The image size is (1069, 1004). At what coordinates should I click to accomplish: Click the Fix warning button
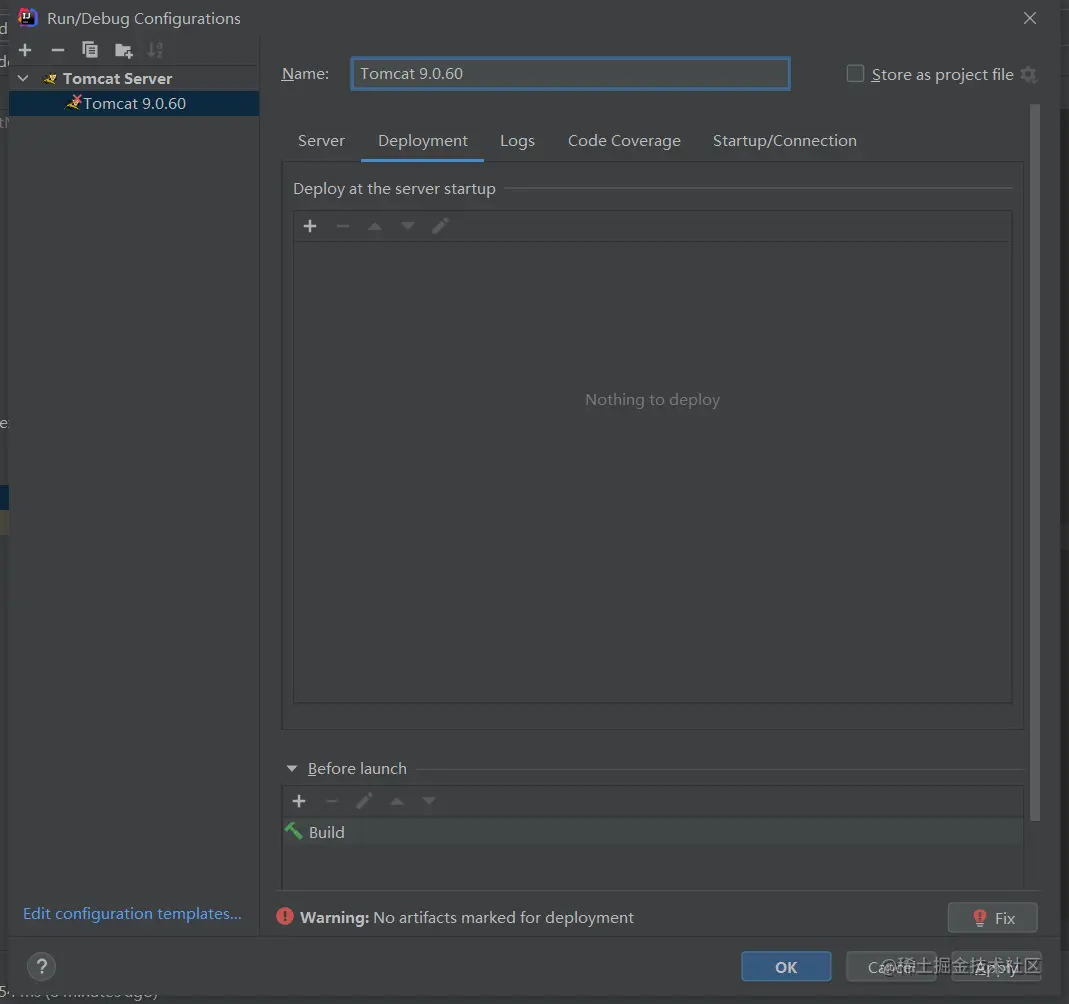(x=993, y=918)
